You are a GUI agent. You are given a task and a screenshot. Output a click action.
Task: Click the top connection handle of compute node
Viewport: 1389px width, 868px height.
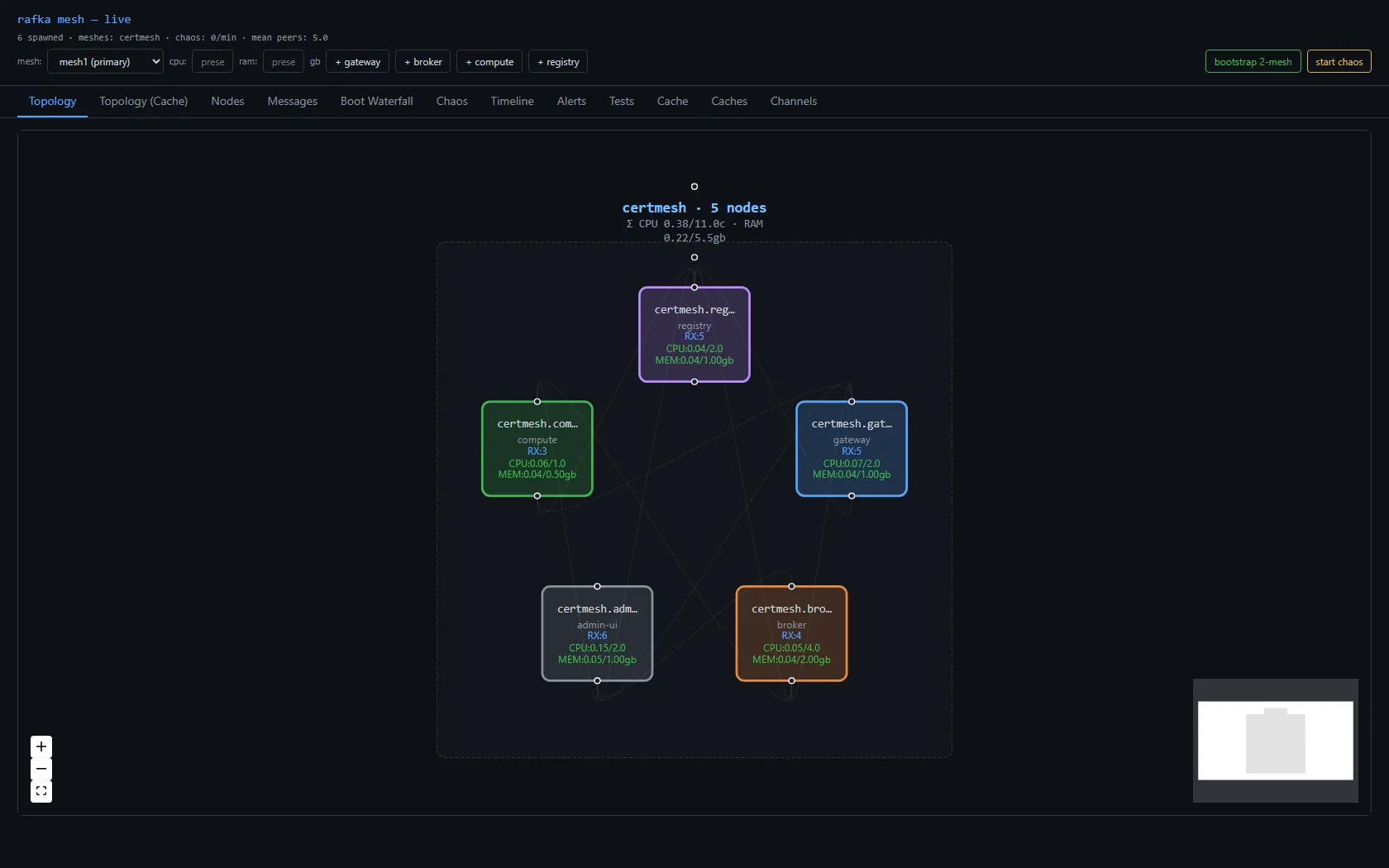537,401
